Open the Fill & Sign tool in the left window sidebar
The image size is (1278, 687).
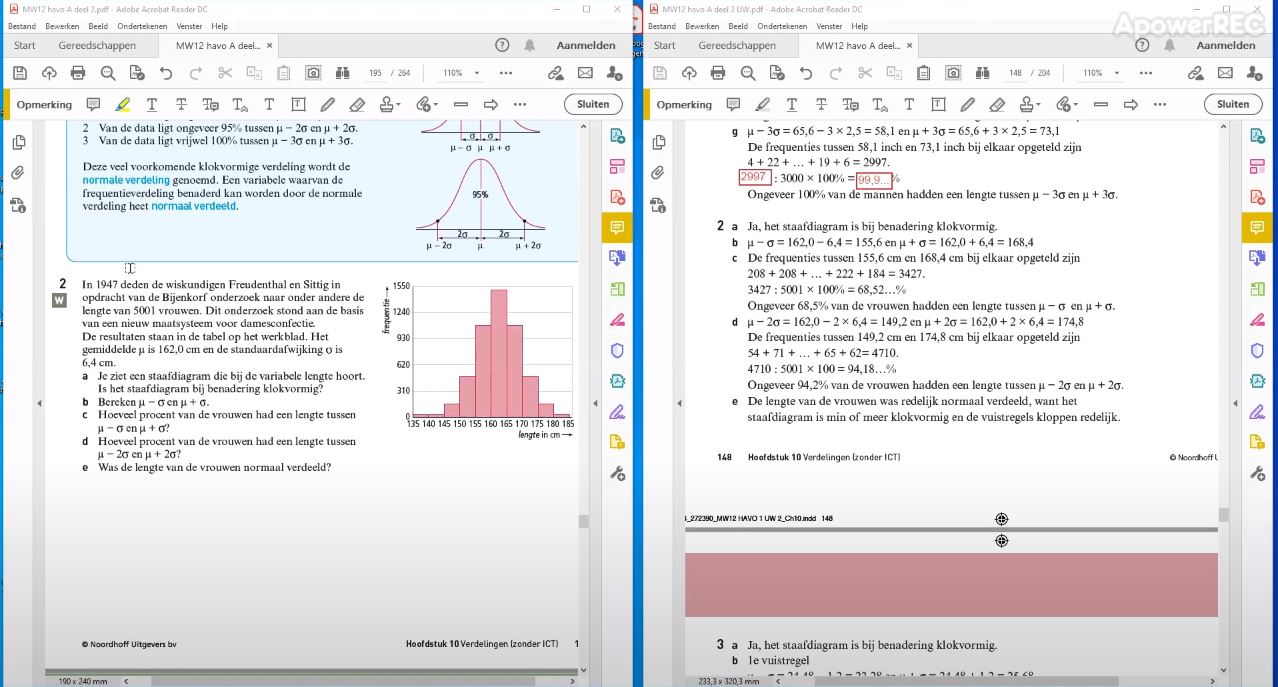[617, 411]
